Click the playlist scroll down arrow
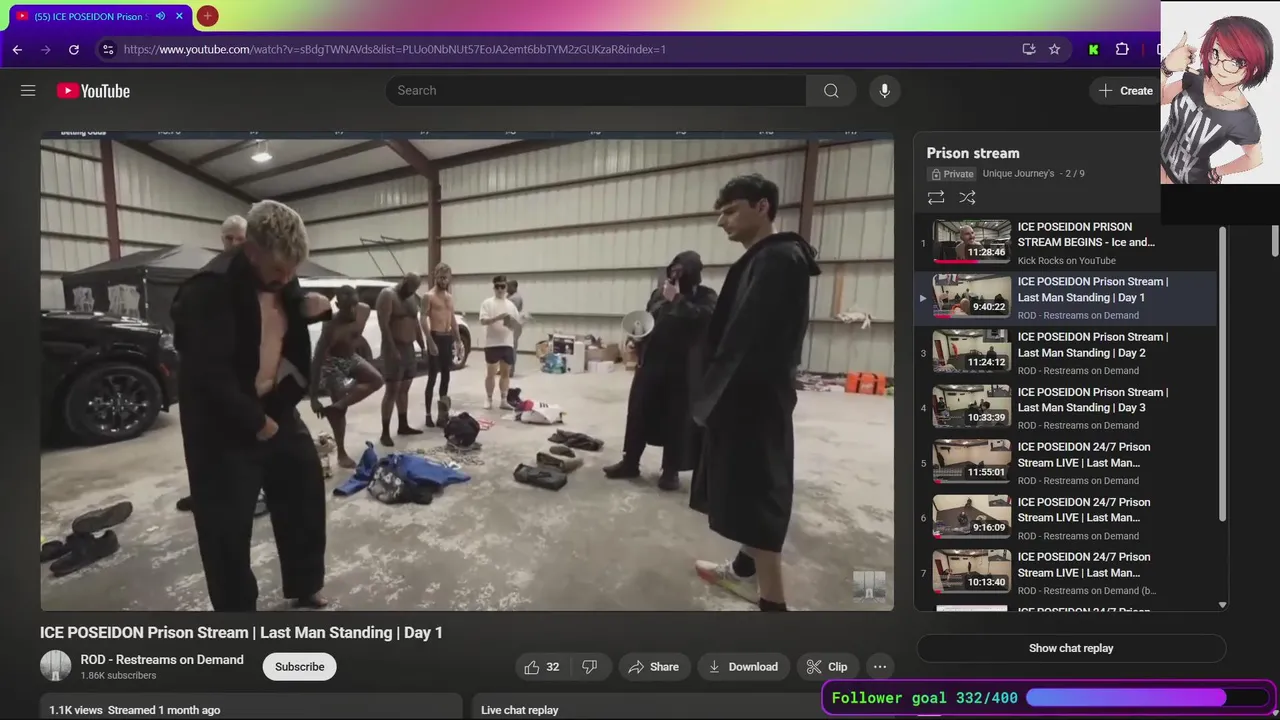Image resolution: width=1280 pixels, height=720 pixels. click(1222, 604)
